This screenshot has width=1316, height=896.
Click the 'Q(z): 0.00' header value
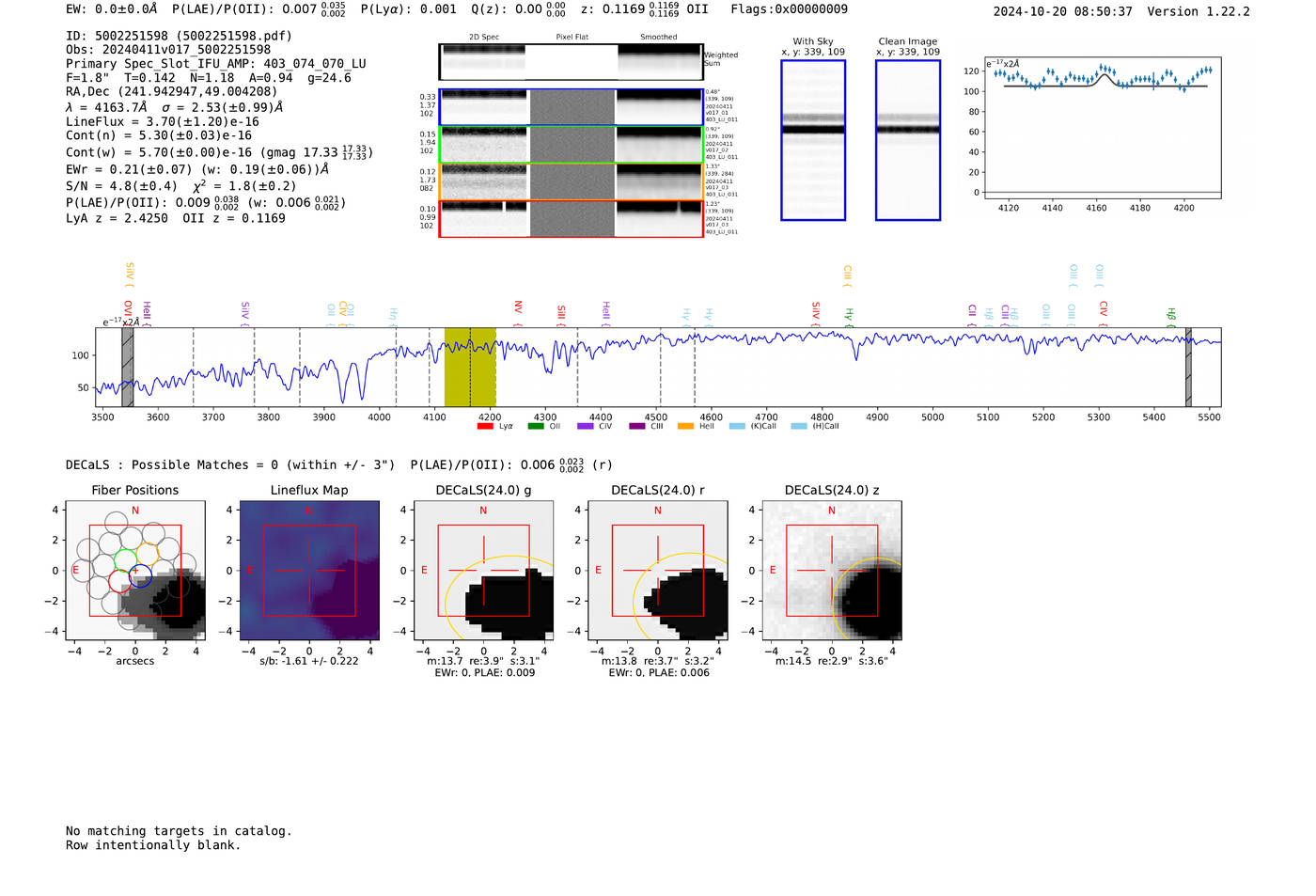(x=519, y=9)
